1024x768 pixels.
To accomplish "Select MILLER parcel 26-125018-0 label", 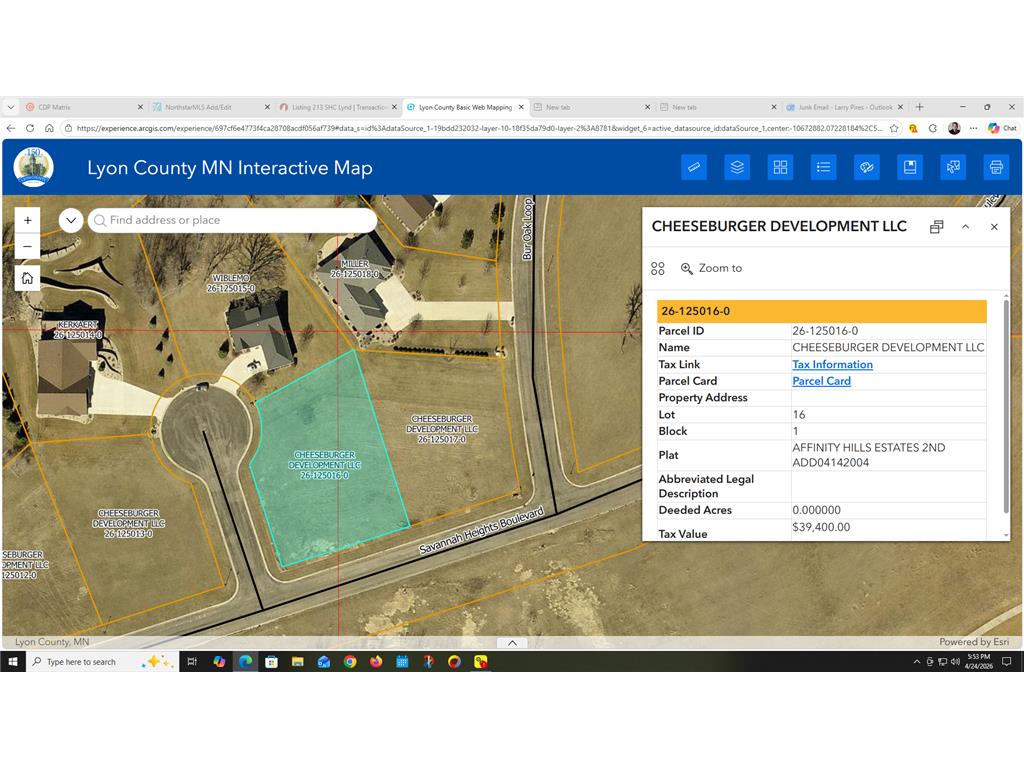I will tap(355, 268).
